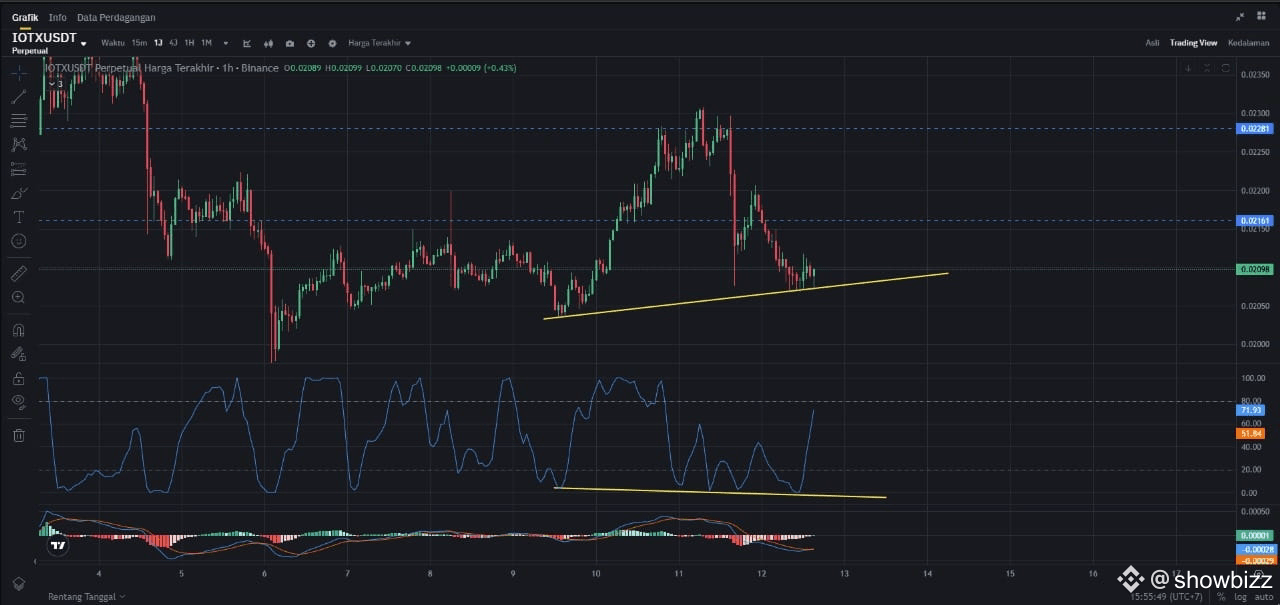This screenshot has height=605, width=1280.
Task: Activate the zoom in magnifier tool
Action: click(18, 297)
